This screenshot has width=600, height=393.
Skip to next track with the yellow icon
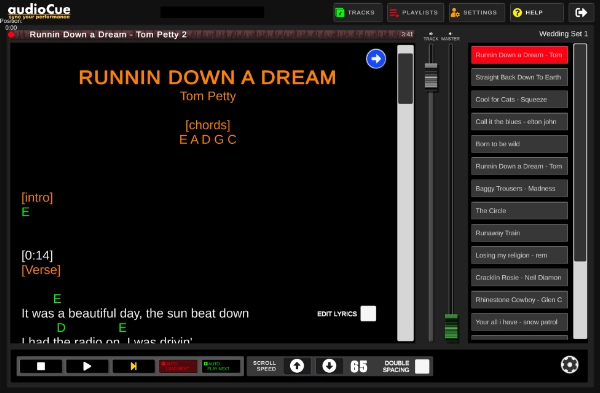coord(134,366)
